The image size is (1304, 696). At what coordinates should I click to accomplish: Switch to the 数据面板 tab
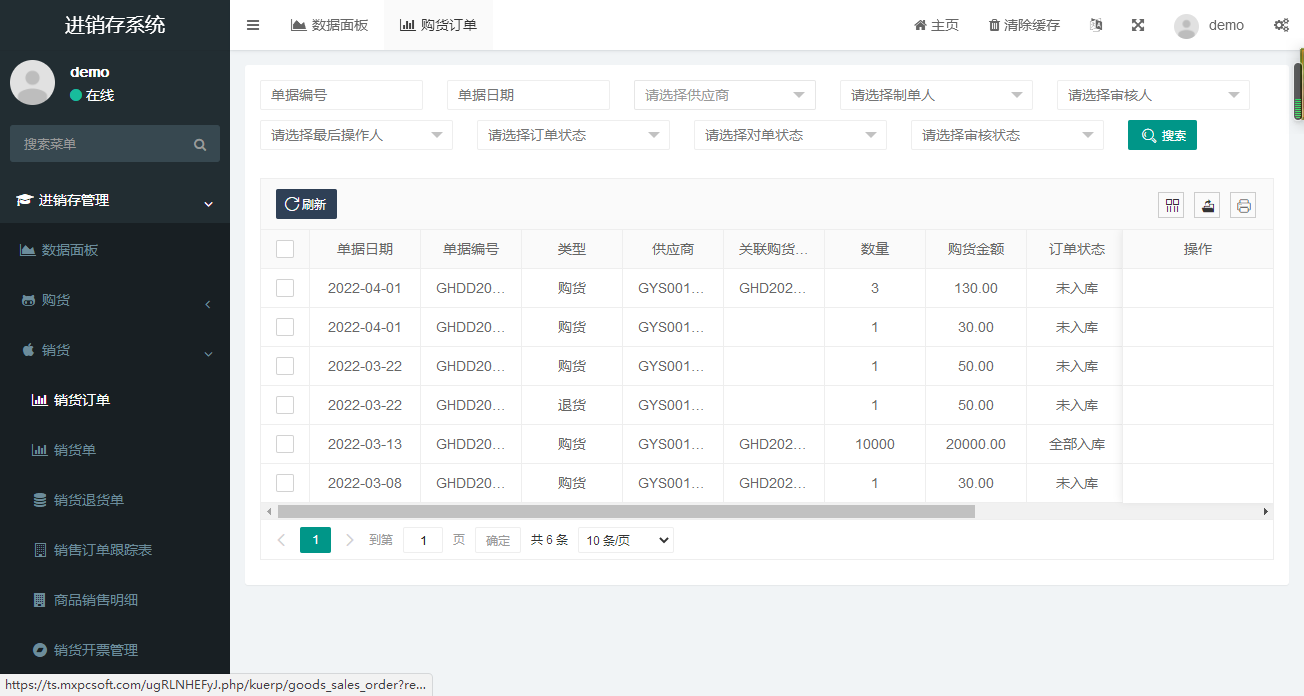329,25
